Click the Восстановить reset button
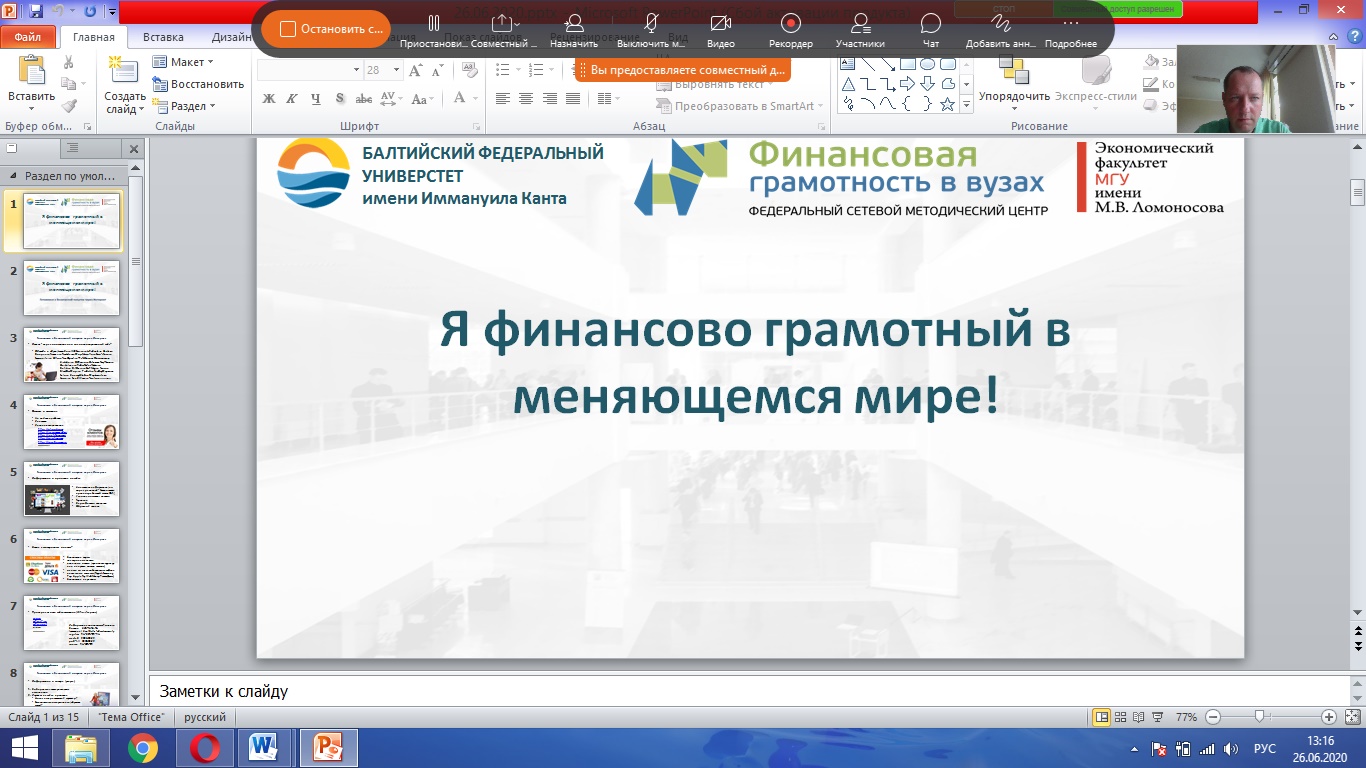1366x768 pixels. point(198,84)
